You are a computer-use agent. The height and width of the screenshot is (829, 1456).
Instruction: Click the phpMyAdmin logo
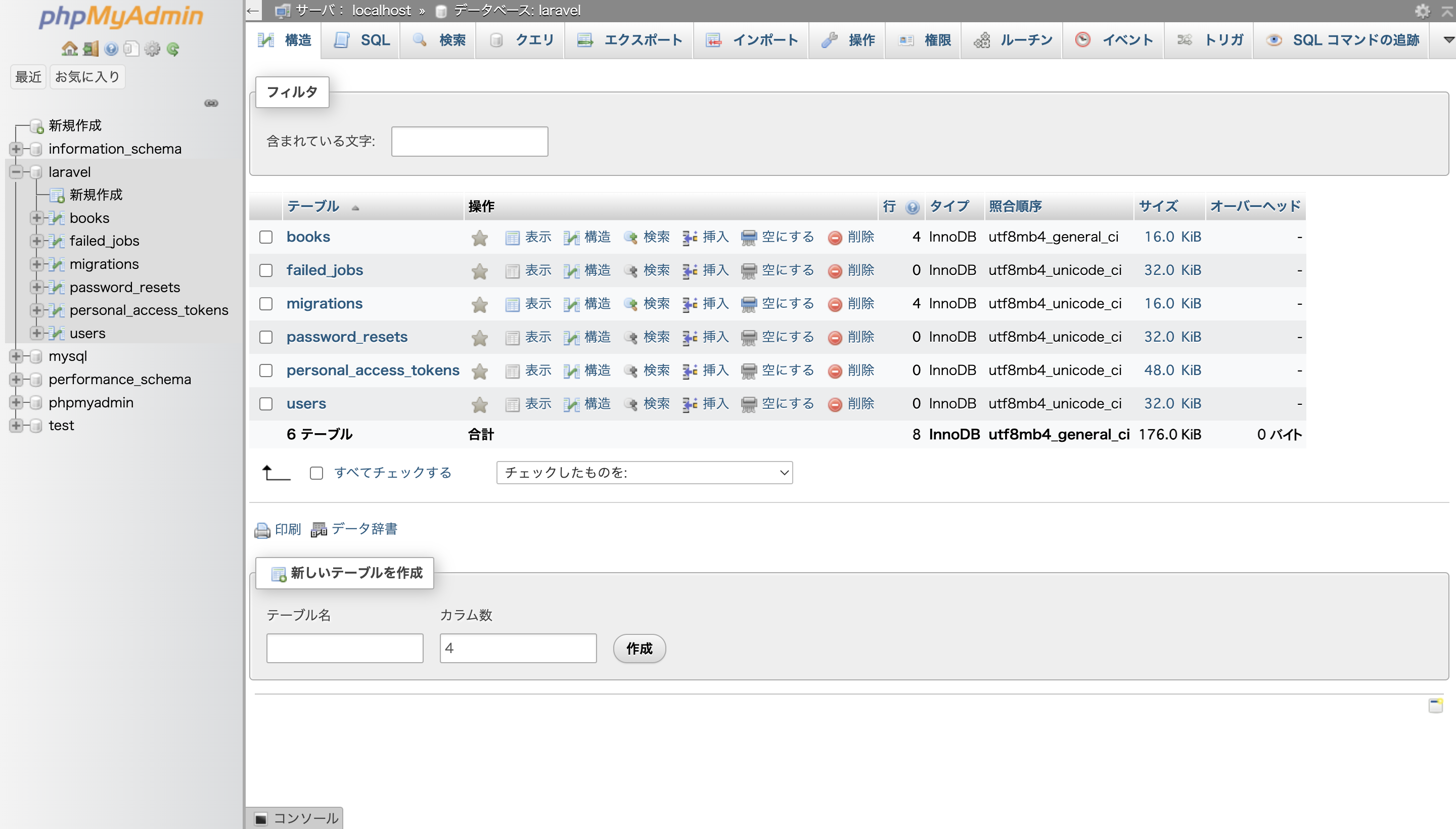pyautogui.click(x=121, y=16)
